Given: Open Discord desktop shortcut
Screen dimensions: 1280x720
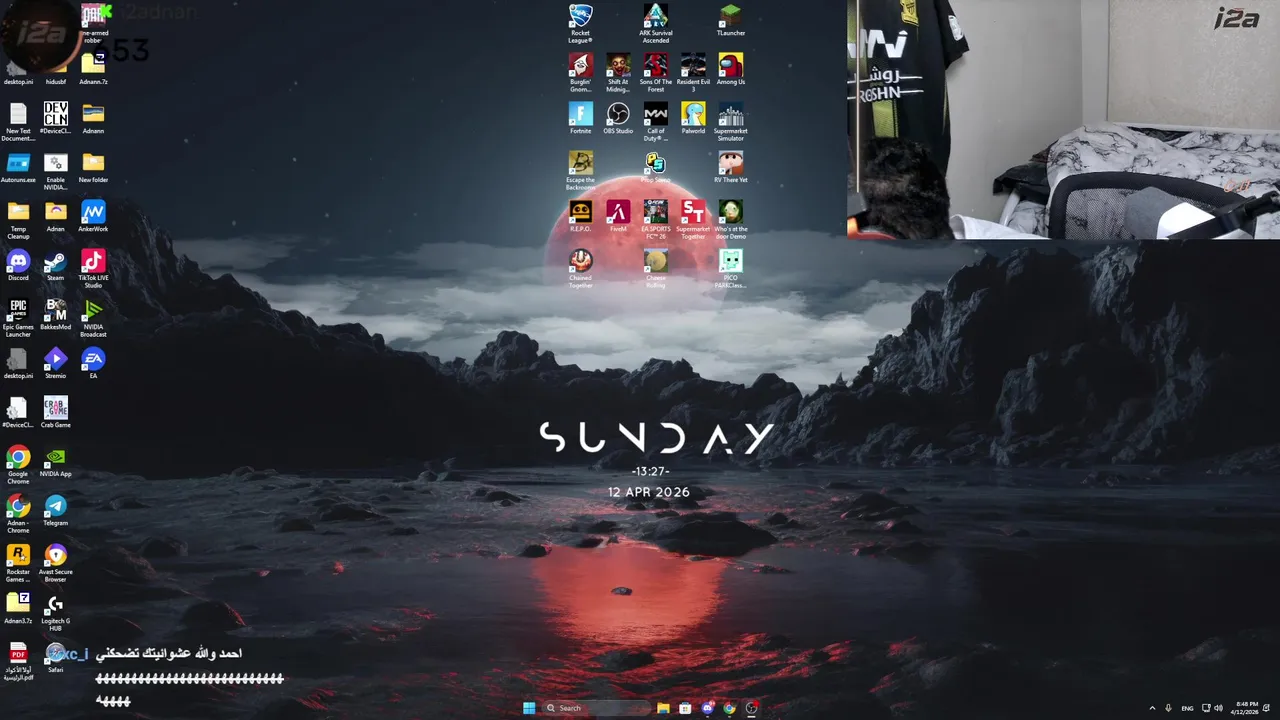Looking at the screenshot, I should (x=18, y=265).
